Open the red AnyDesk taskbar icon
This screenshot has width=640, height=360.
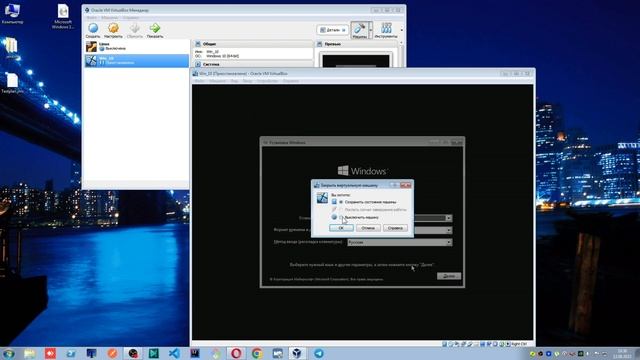50,353
